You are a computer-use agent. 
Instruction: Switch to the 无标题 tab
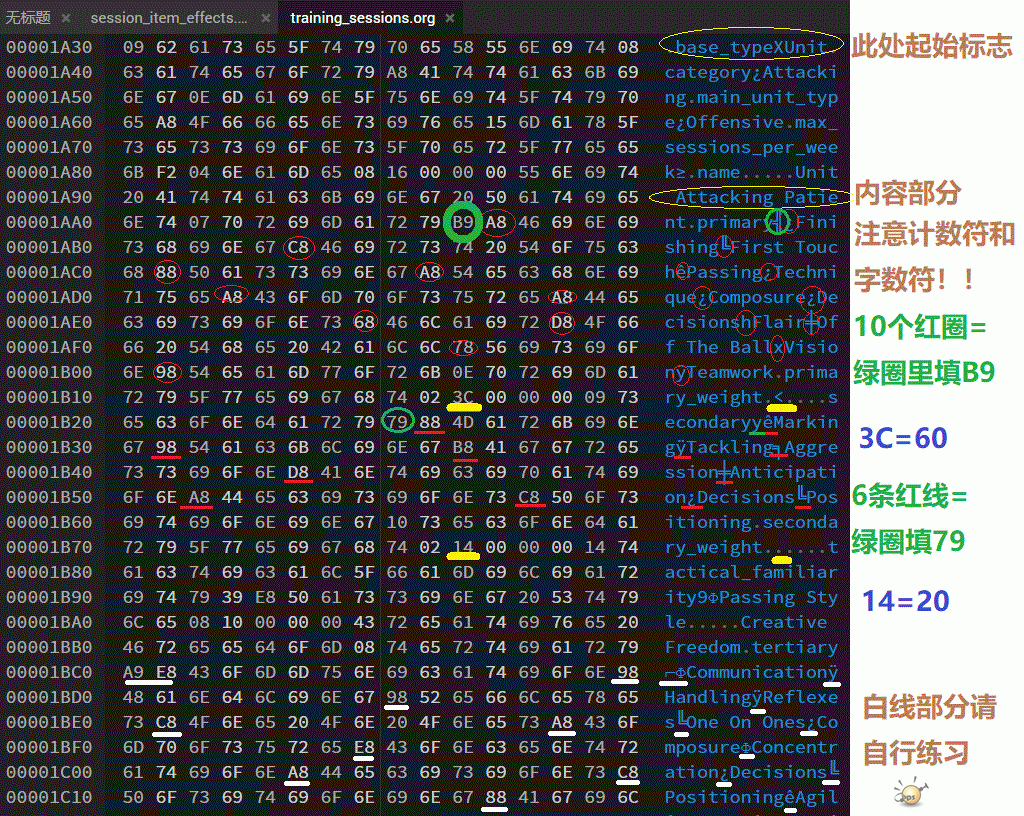coord(28,18)
